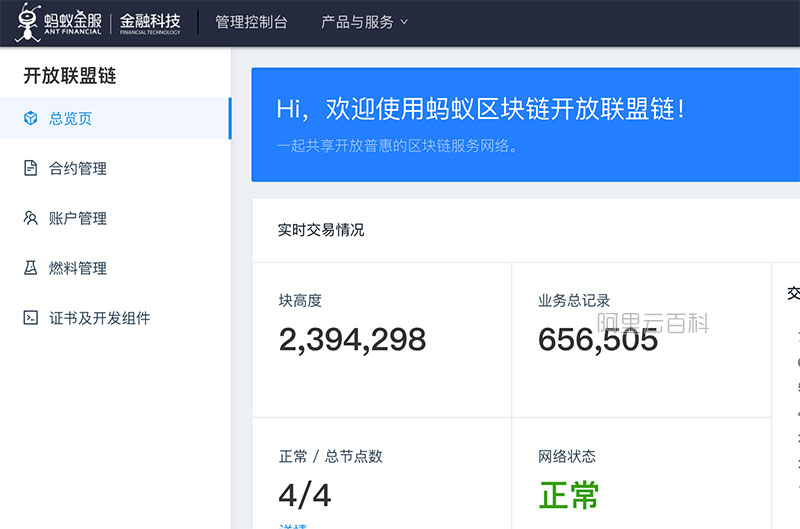Select 总览页 in the sidebar
Image resolution: width=800 pixels, height=529 pixels.
115,118
